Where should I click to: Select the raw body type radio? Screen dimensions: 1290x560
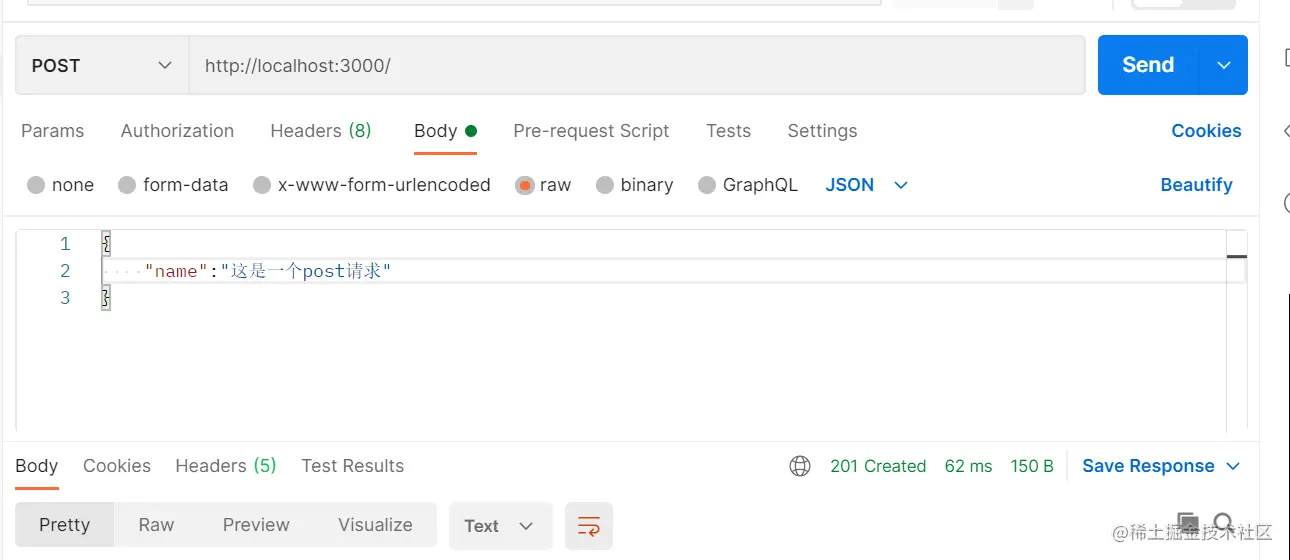525,185
